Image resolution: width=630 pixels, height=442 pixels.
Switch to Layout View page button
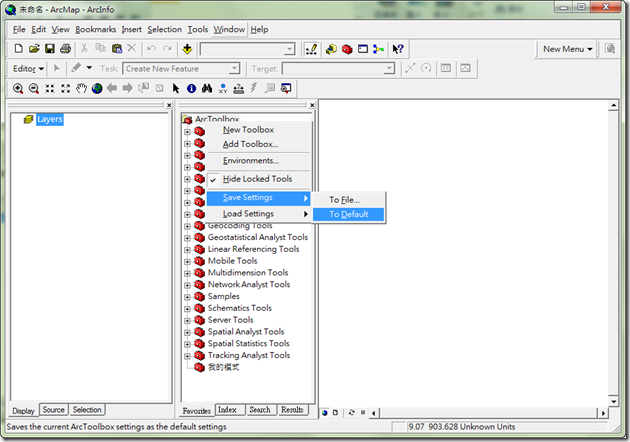click(335, 413)
